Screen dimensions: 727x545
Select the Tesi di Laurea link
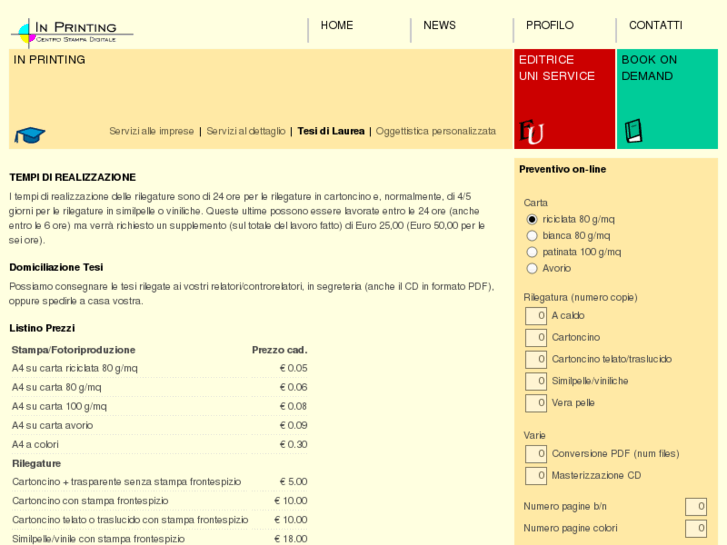tap(331, 131)
